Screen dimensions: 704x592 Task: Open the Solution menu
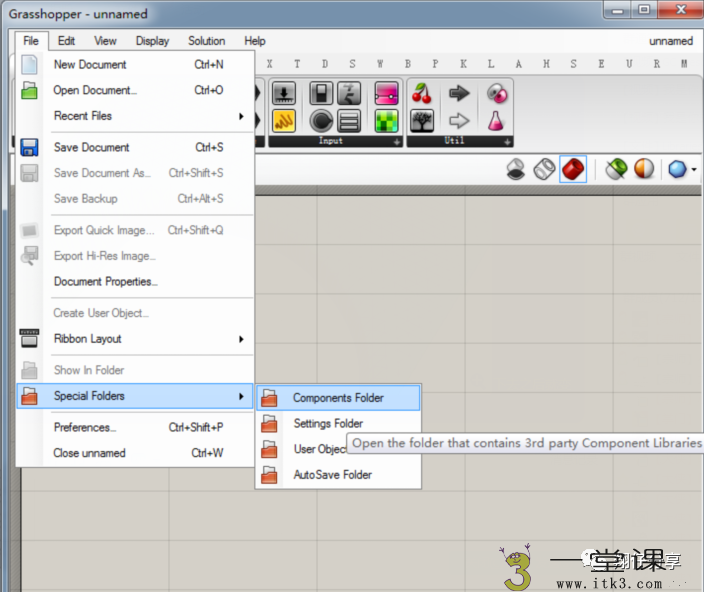tap(206, 41)
